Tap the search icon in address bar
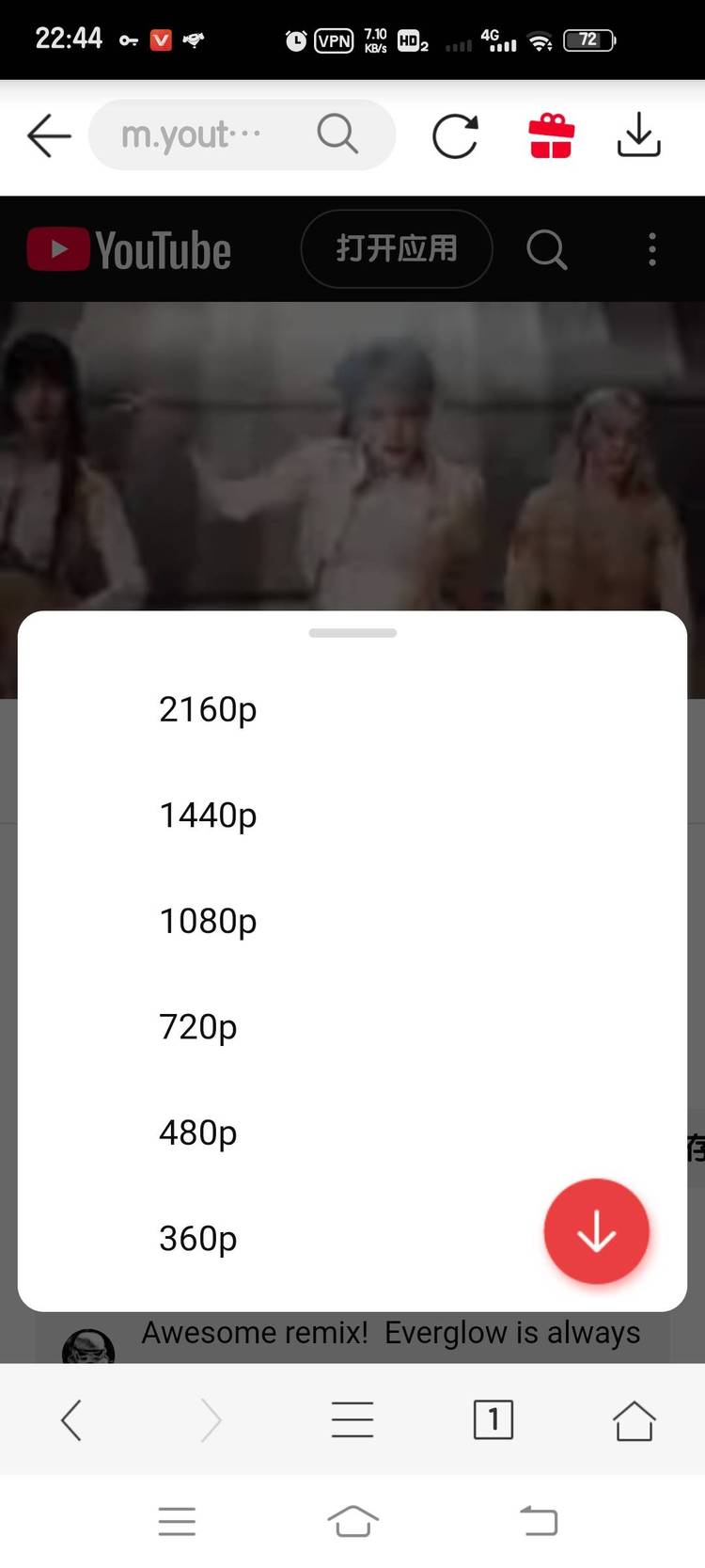The image size is (705, 1568). click(x=337, y=134)
